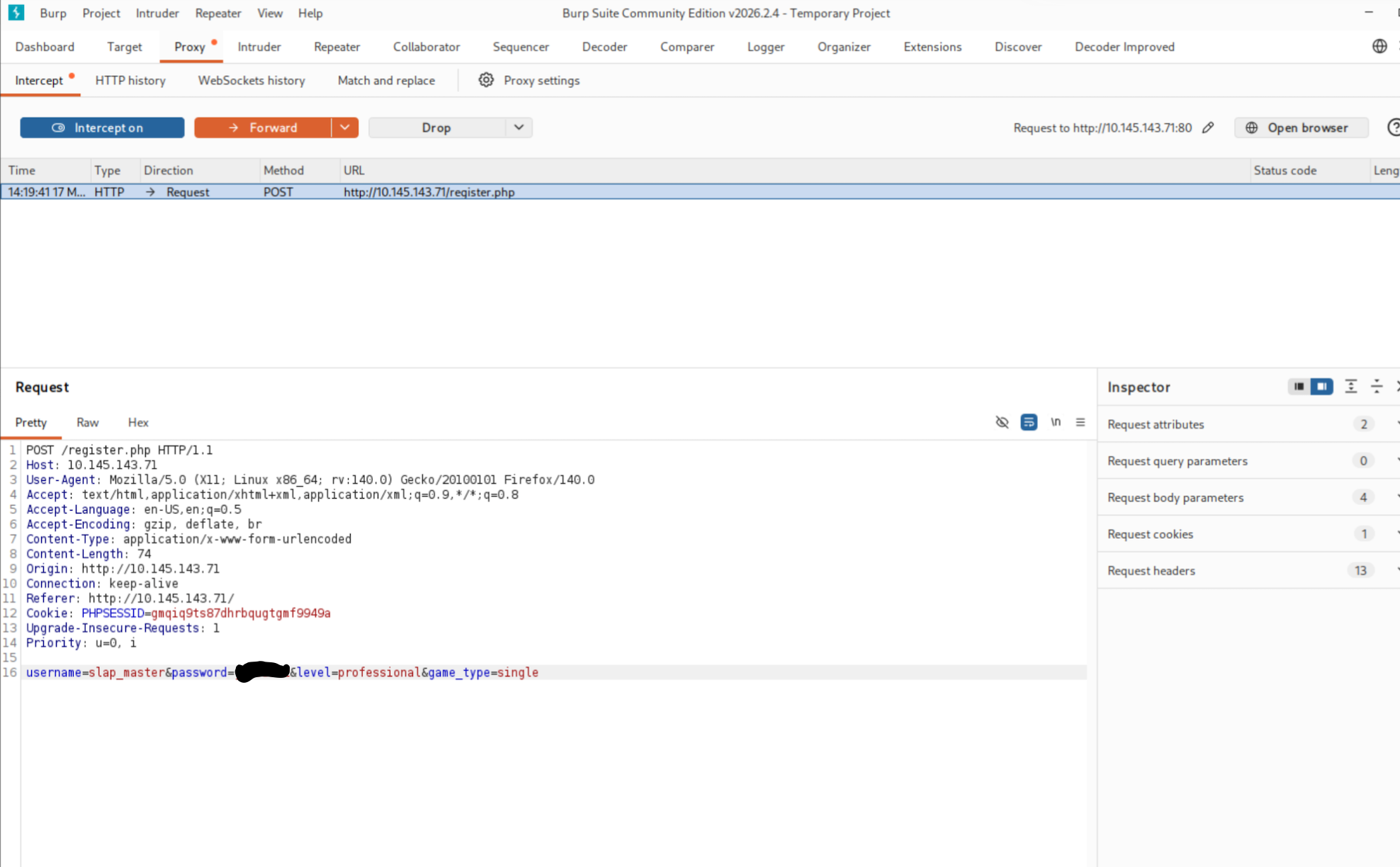Open Forward dropdown arrow
Image resolution: width=1400 pixels, height=867 pixels.
[345, 127]
